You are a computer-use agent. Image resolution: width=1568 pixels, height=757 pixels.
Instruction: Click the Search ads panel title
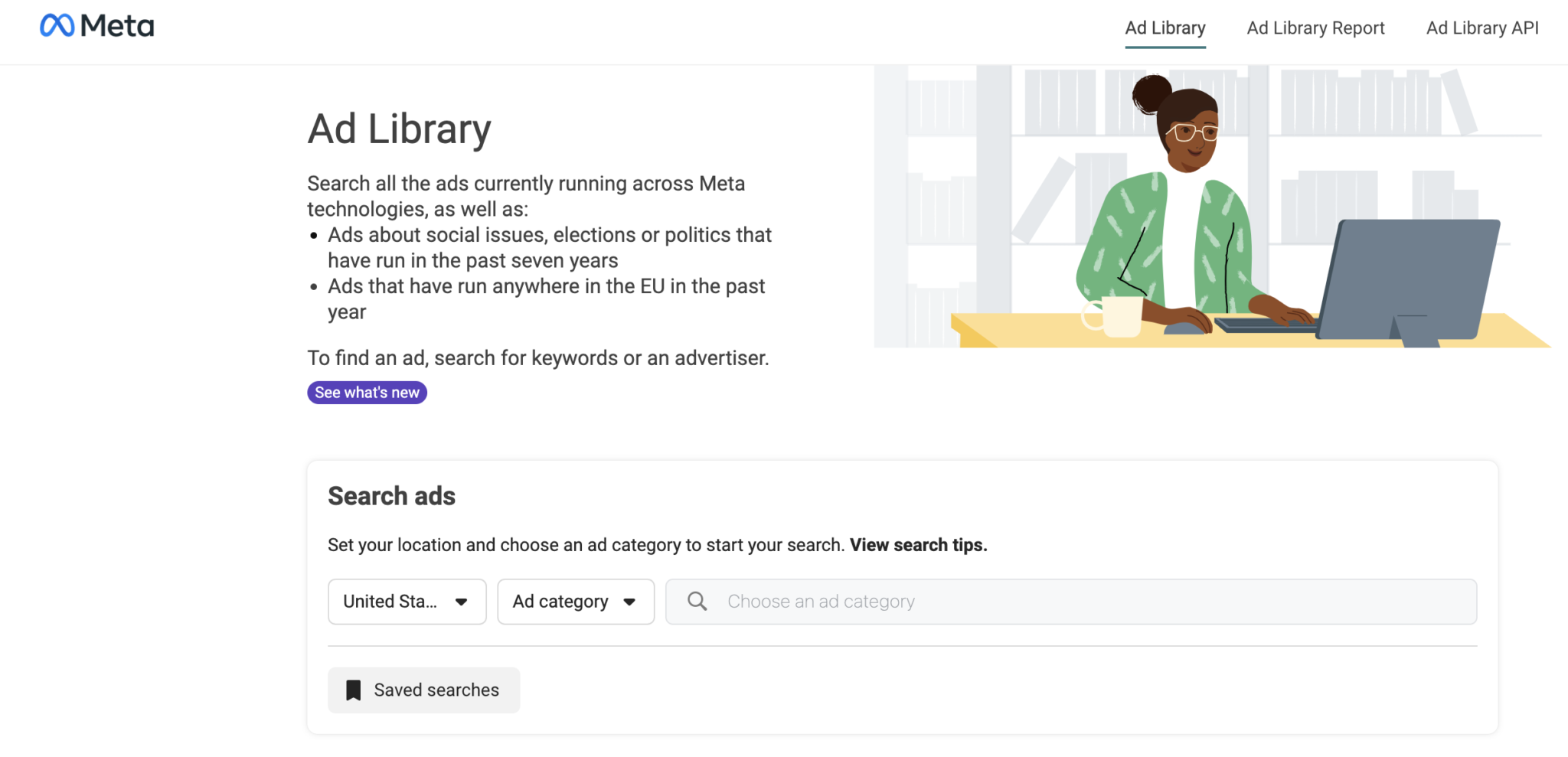pos(391,496)
